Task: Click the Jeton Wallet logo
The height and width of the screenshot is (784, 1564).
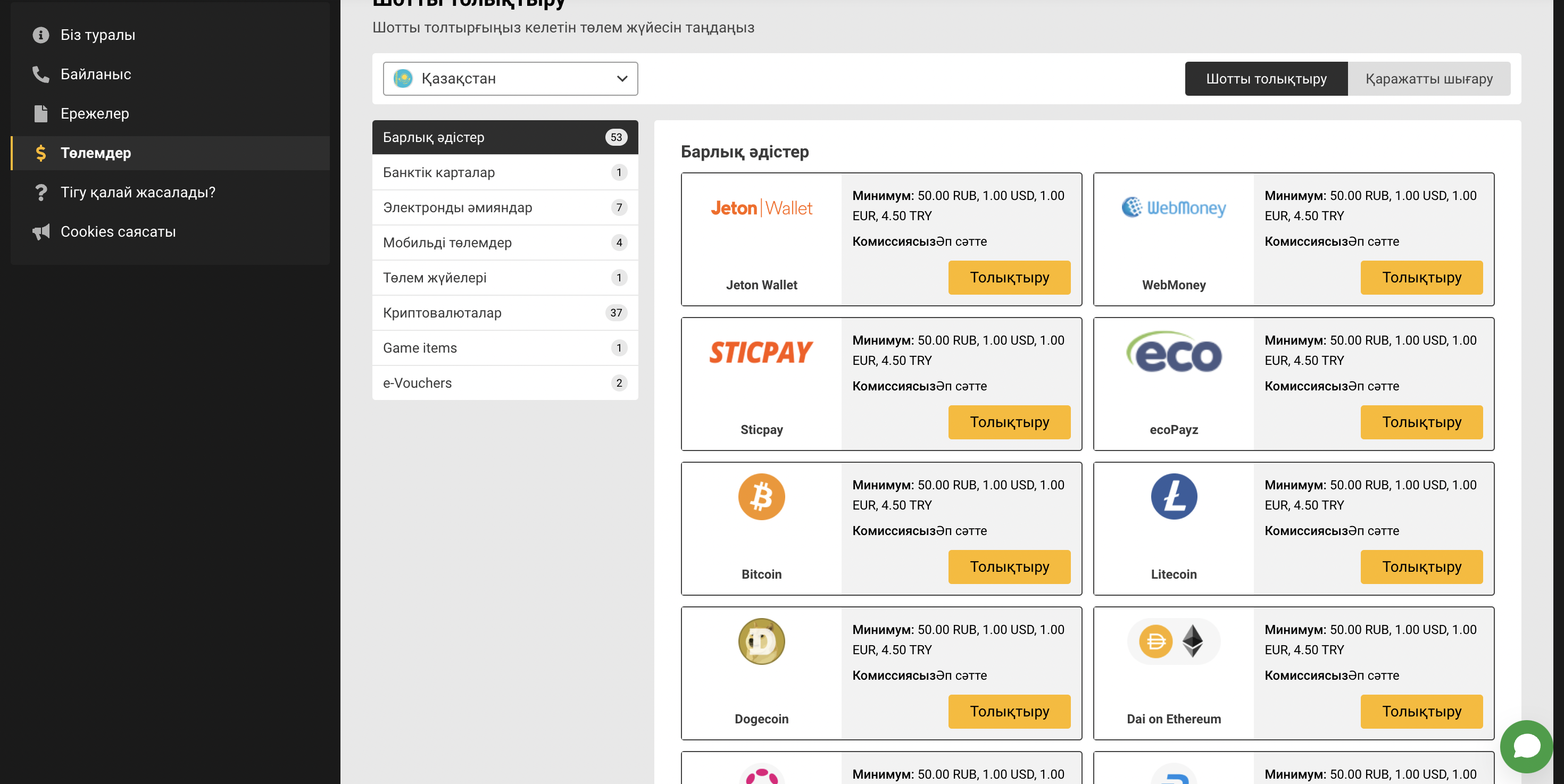Action: click(x=761, y=208)
